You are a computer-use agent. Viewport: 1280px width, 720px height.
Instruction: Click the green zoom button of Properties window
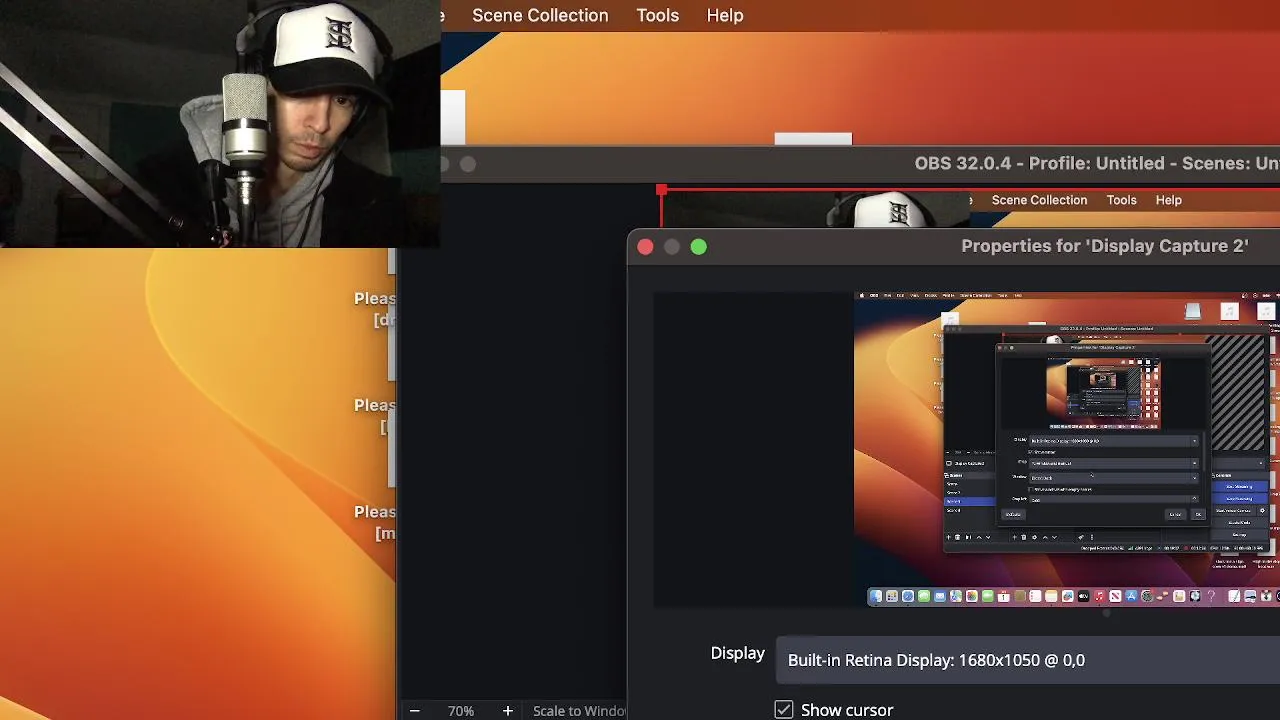click(x=698, y=246)
